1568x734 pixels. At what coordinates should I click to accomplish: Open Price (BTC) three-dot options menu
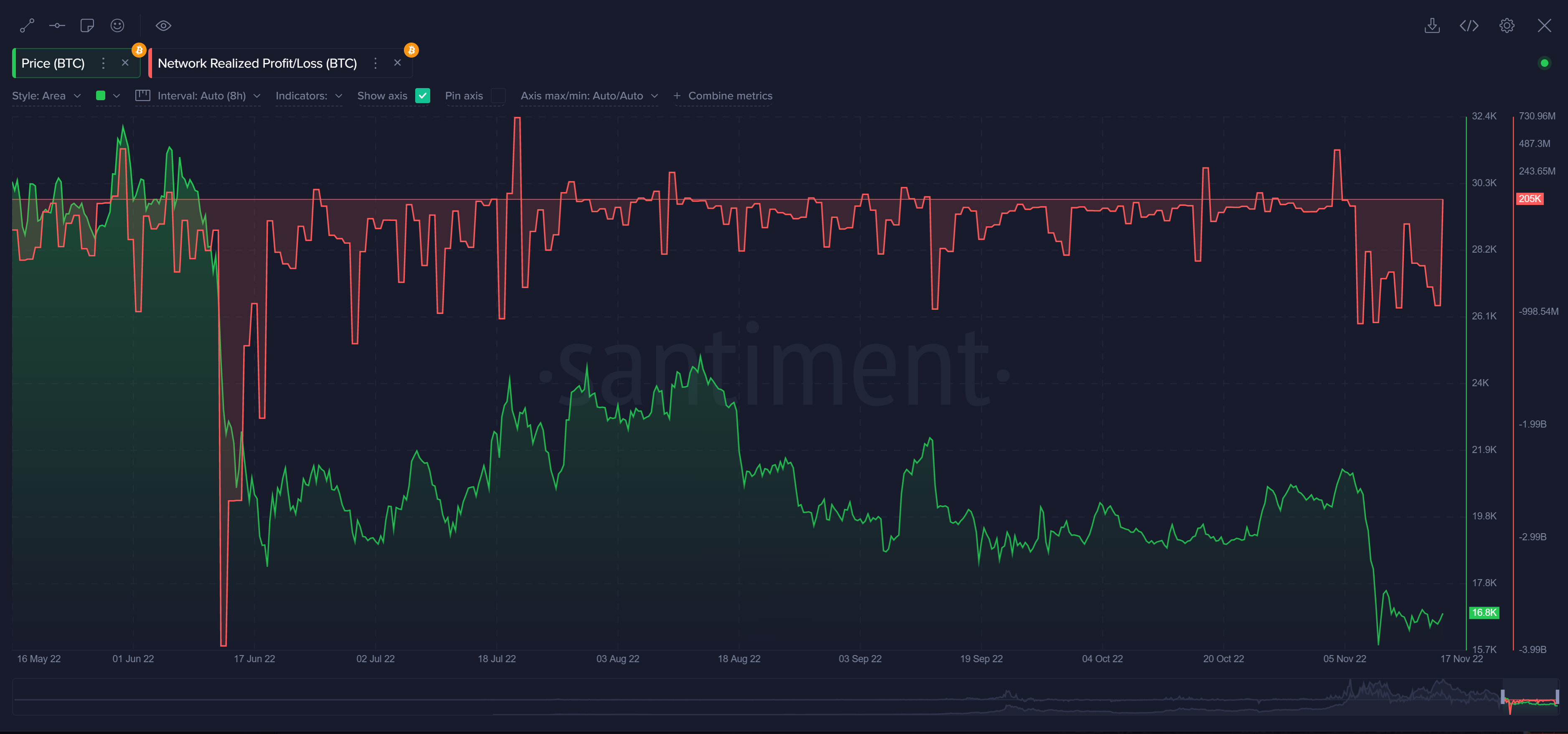pos(104,63)
